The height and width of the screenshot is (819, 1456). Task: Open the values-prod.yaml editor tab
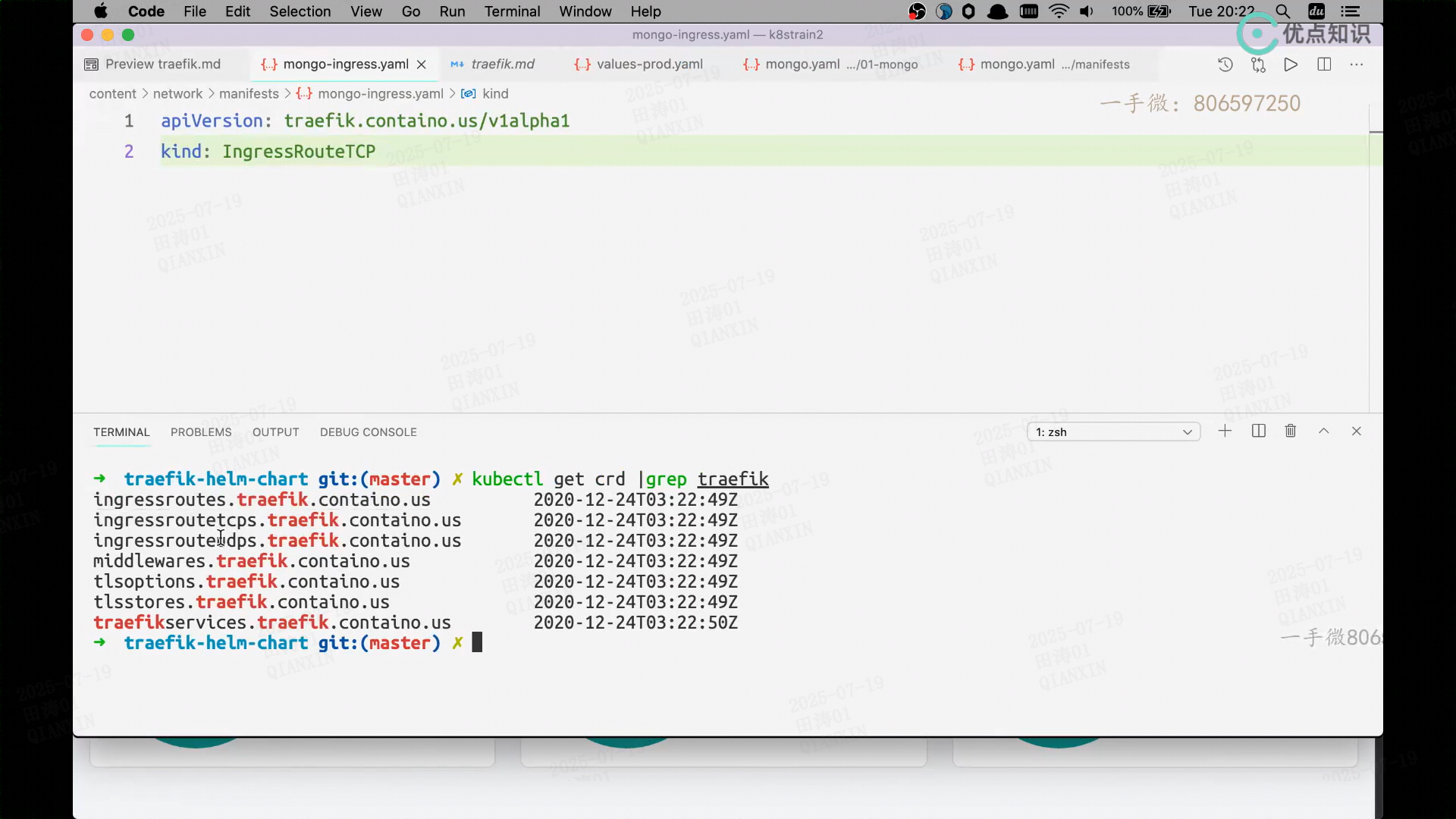click(649, 64)
